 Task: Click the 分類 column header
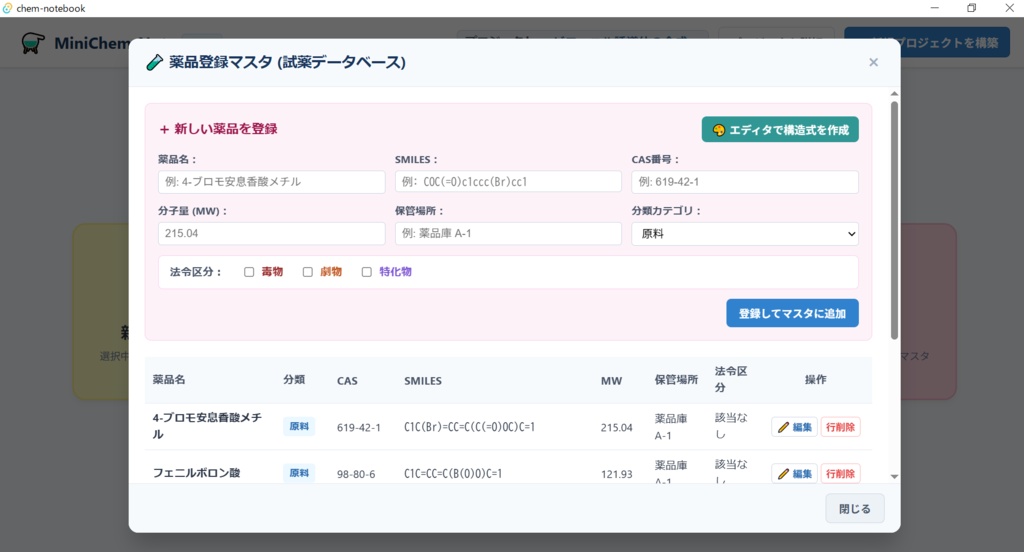point(294,380)
